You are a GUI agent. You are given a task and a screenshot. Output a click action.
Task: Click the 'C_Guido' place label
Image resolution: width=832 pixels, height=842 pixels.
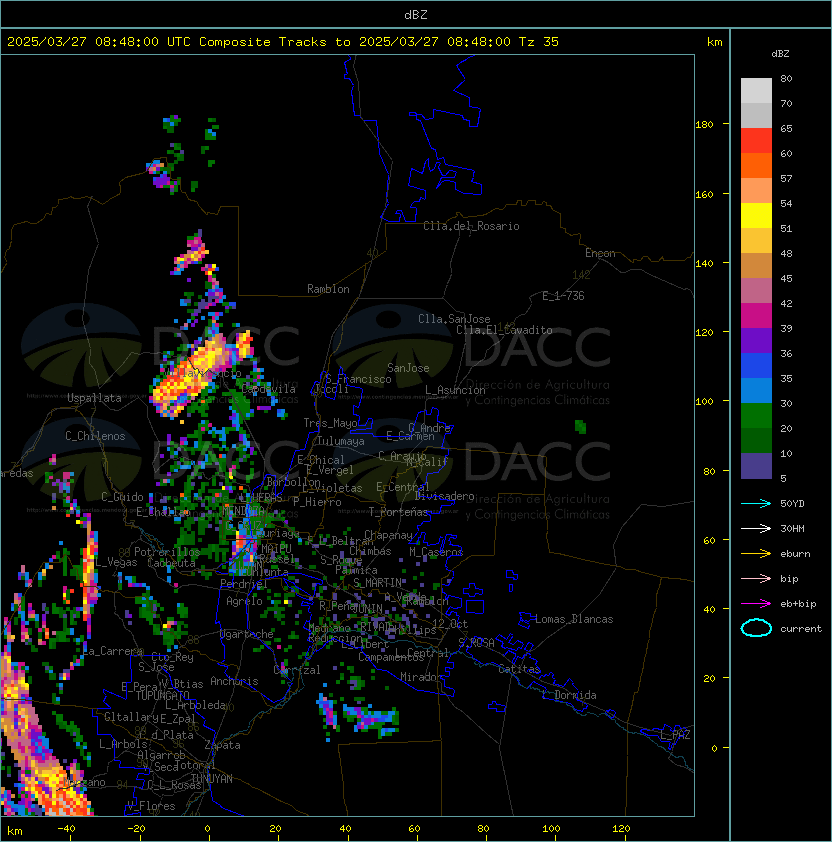coord(122,497)
